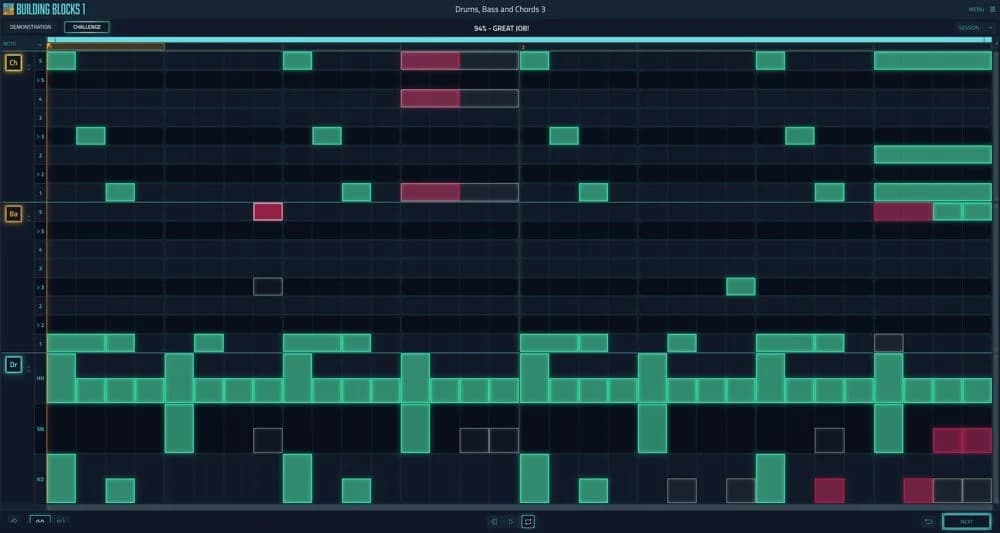
Task: Toggle the long dark-red note in Bass row 5
Action: [x=903, y=212]
